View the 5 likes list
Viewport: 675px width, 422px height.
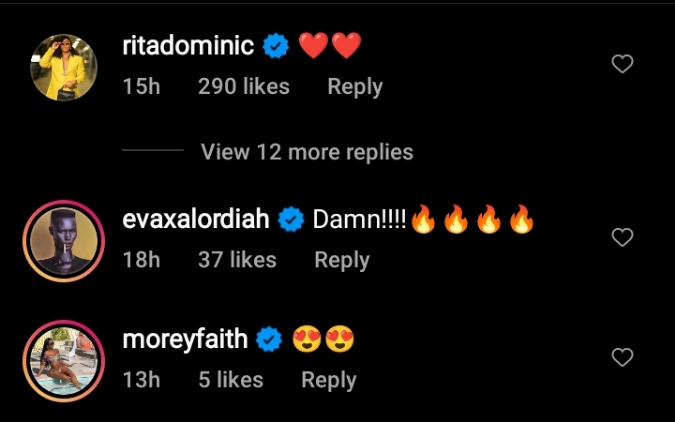[x=230, y=380]
